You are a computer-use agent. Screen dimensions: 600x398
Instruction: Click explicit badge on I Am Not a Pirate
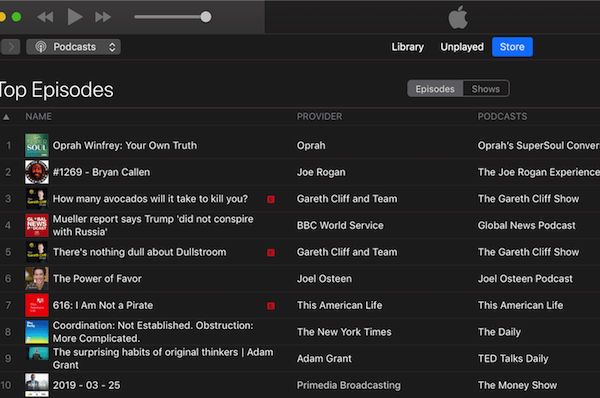(x=271, y=306)
